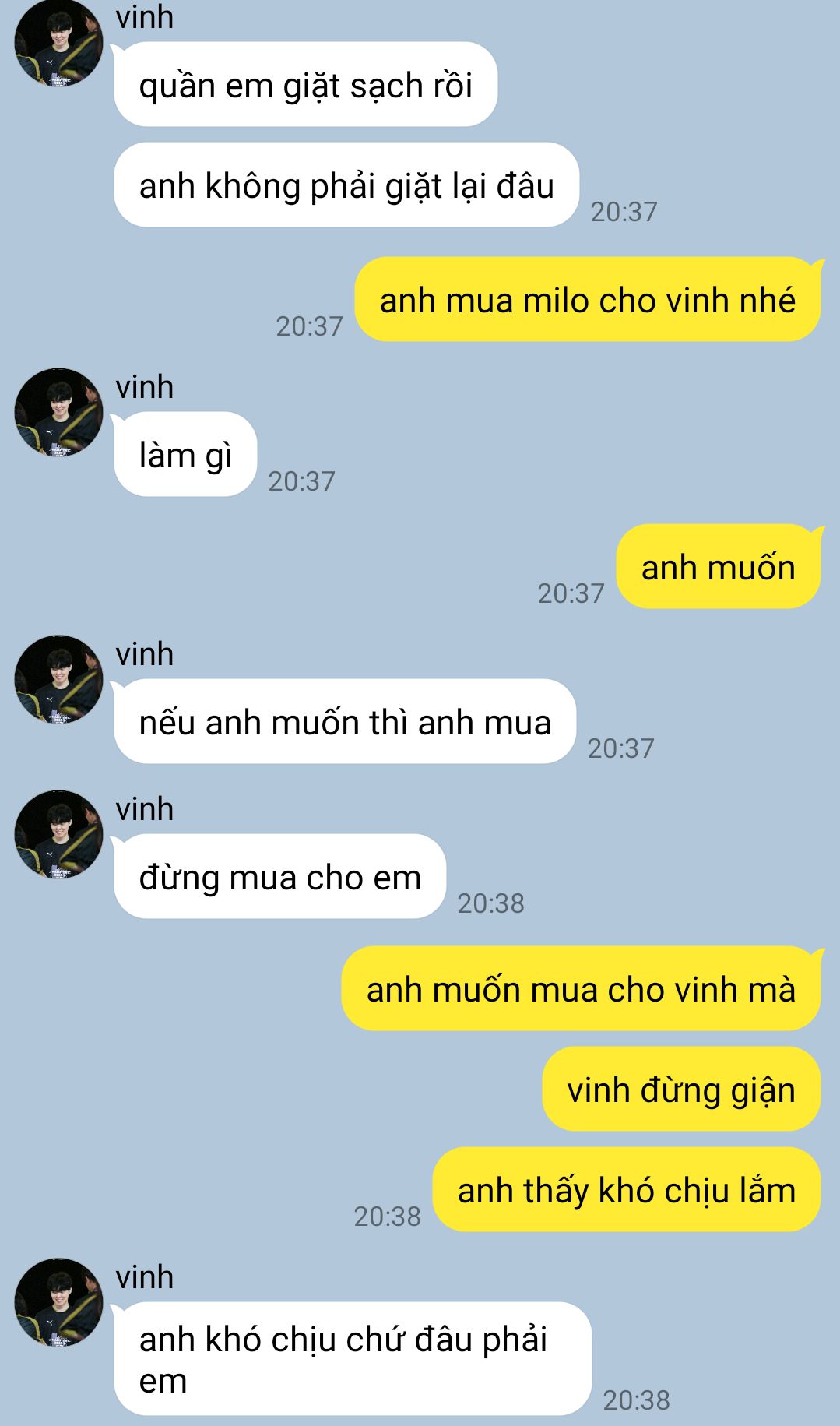Open vinh's profile picture next to 'làm gì'
Screen dimensions: 840x1426
click(x=58, y=412)
